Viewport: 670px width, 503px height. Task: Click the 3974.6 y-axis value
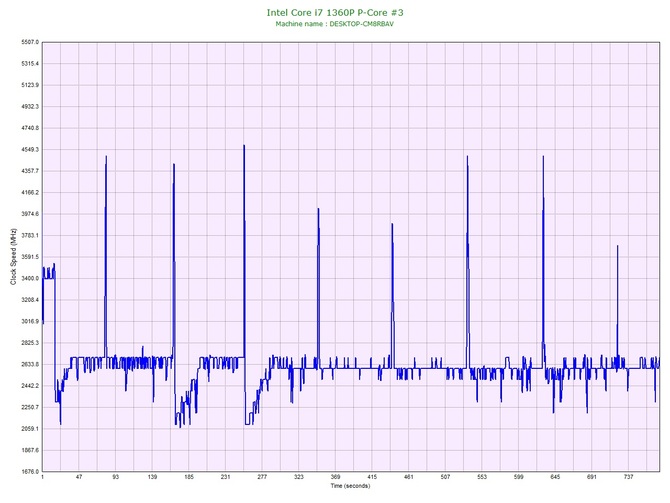point(30,214)
